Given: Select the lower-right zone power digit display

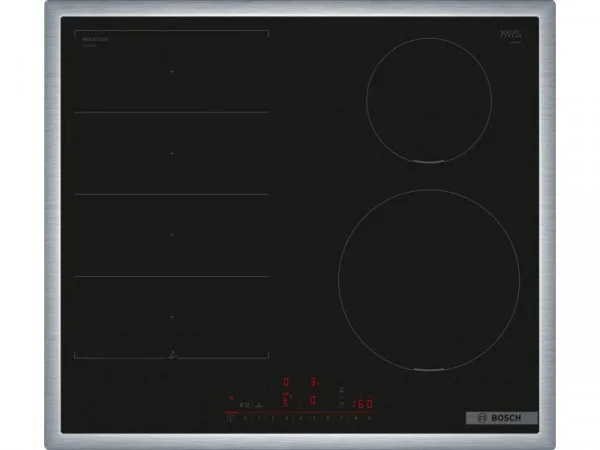Looking at the screenshot, I should (313, 401).
